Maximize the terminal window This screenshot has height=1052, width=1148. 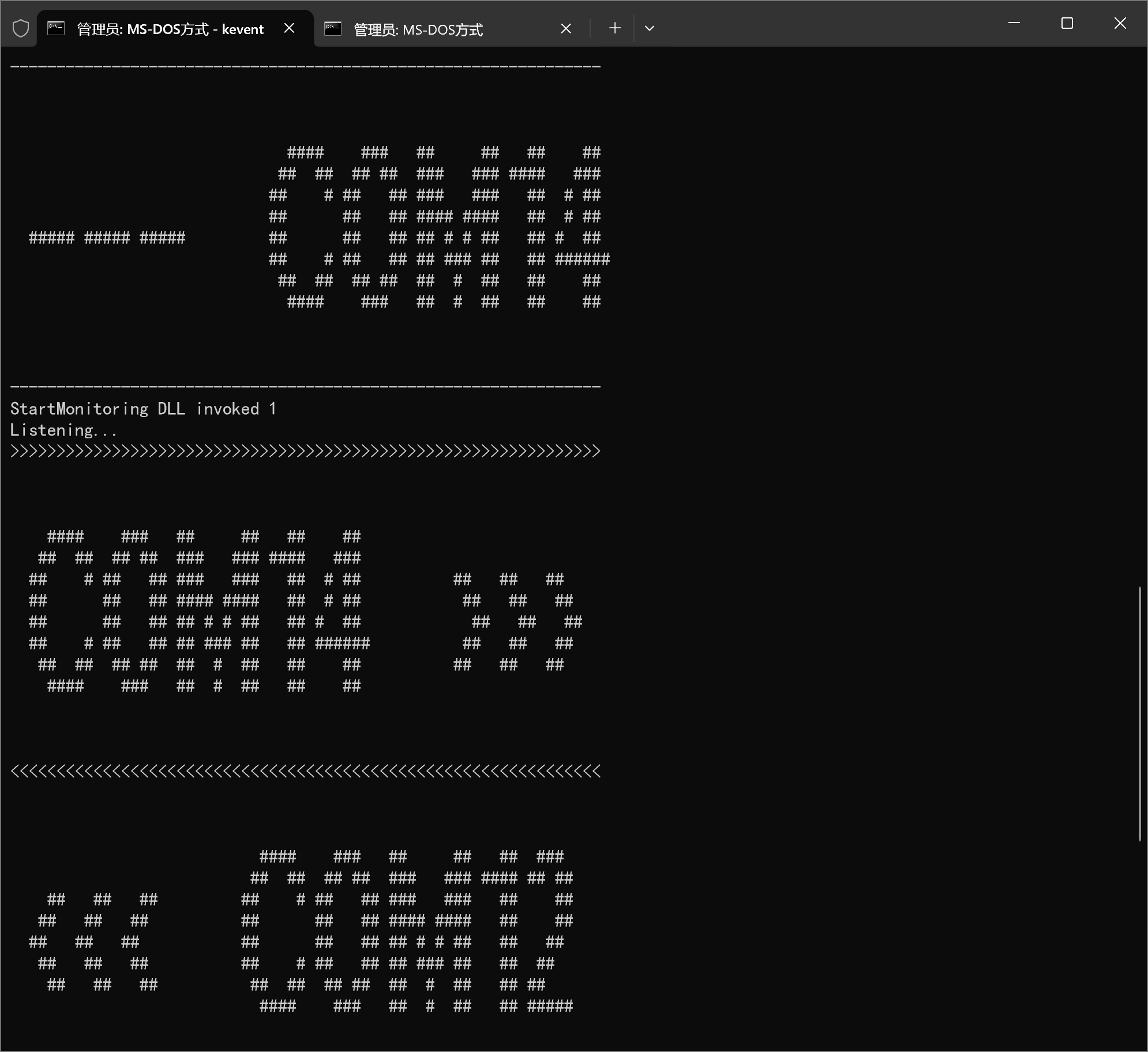point(1067,23)
